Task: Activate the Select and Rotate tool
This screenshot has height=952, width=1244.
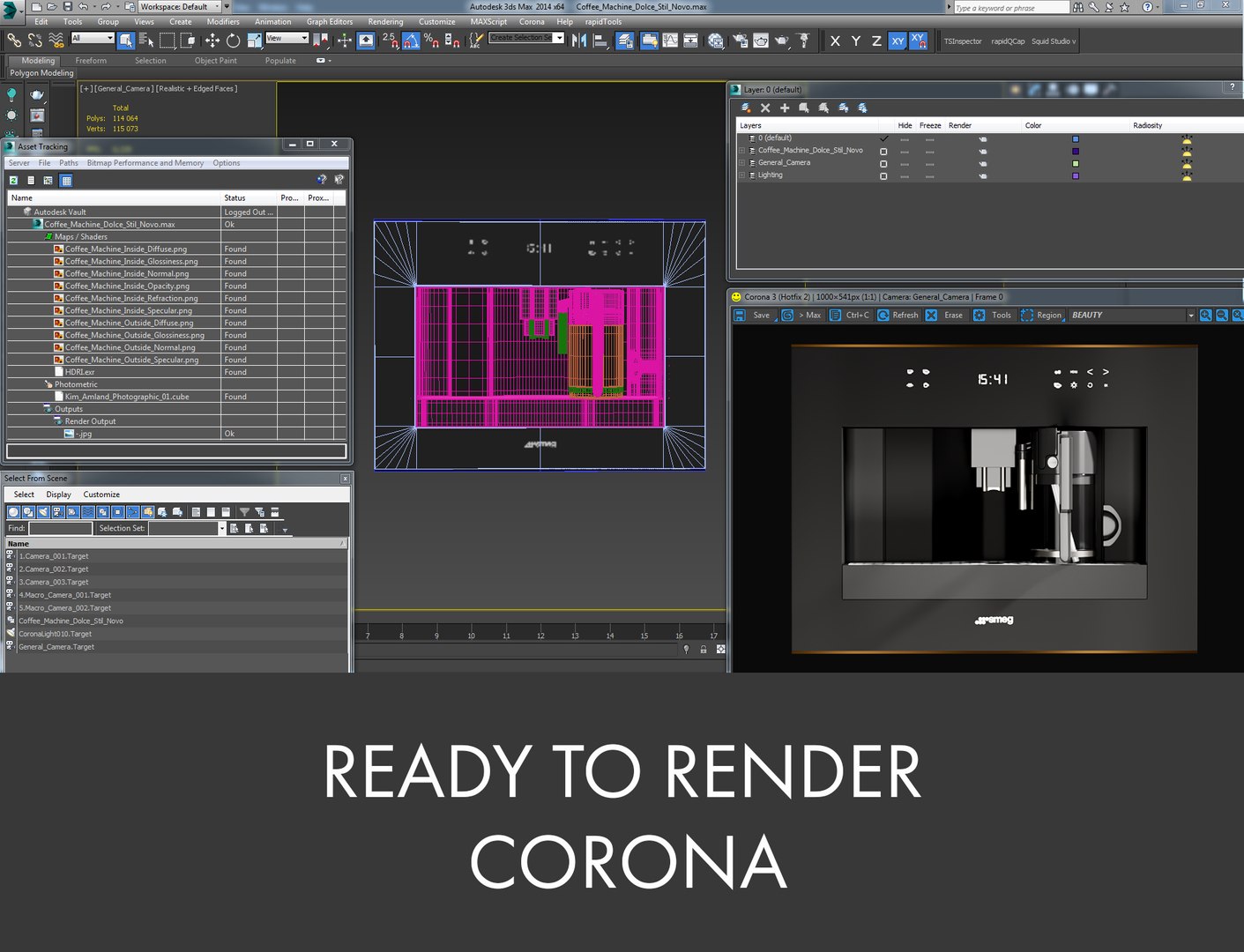Action: pyautogui.click(x=233, y=41)
